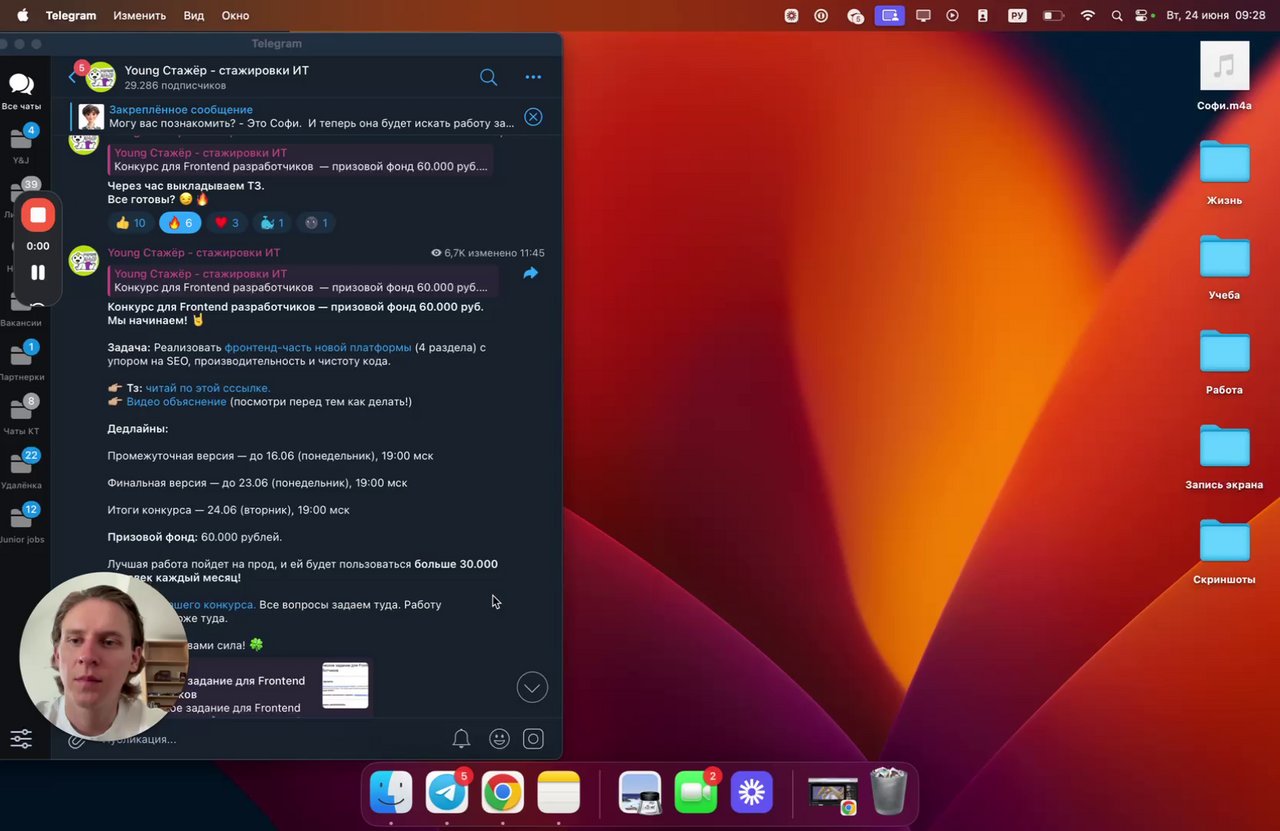Screen dimensions: 1280x831
Task: Open Control Center from menu bar
Action: point(1144,15)
